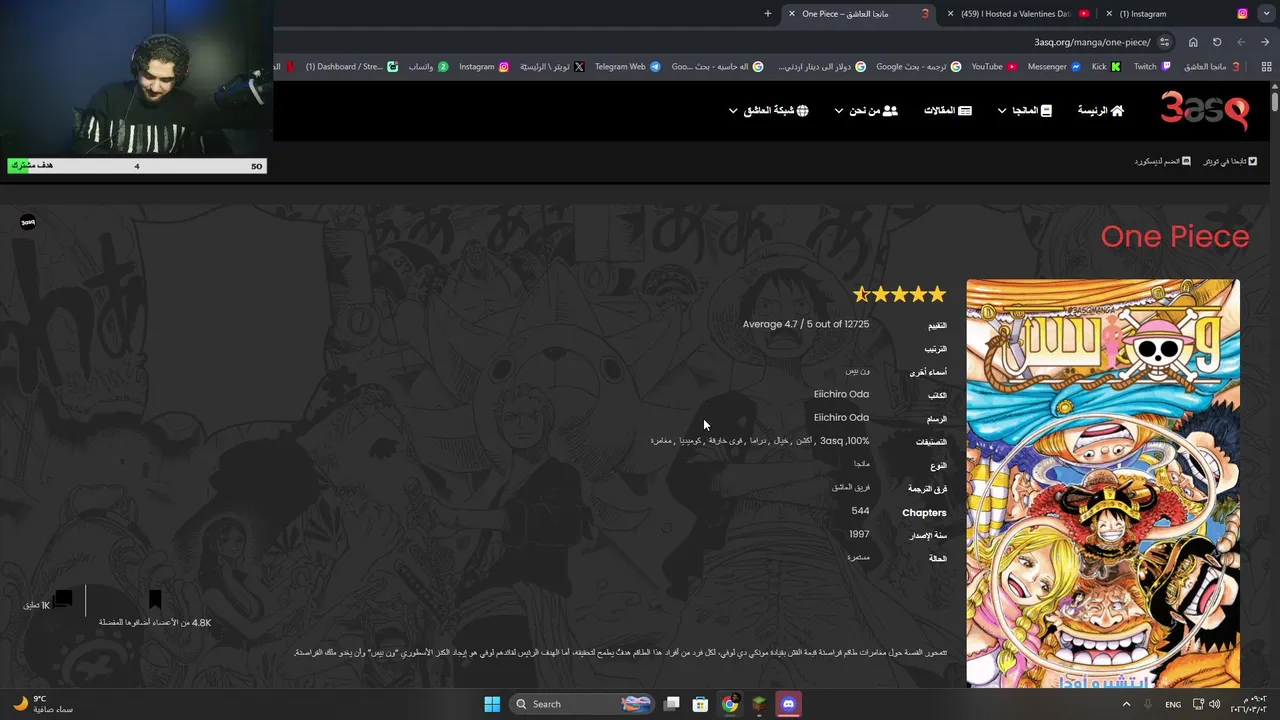The width and height of the screenshot is (1280, 720).
Task: Expand the المانجا nav dropdown chevron
Action: pos(1002,111)
